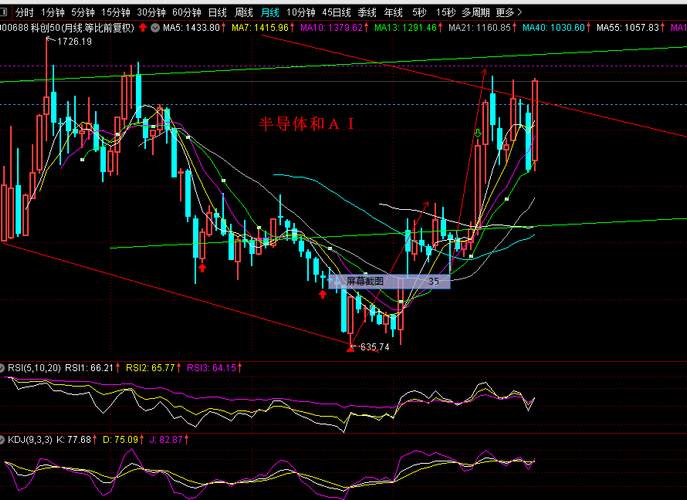Click the red triangle at the 635.74 low
The image size is (687, 500).
(350, 349)
